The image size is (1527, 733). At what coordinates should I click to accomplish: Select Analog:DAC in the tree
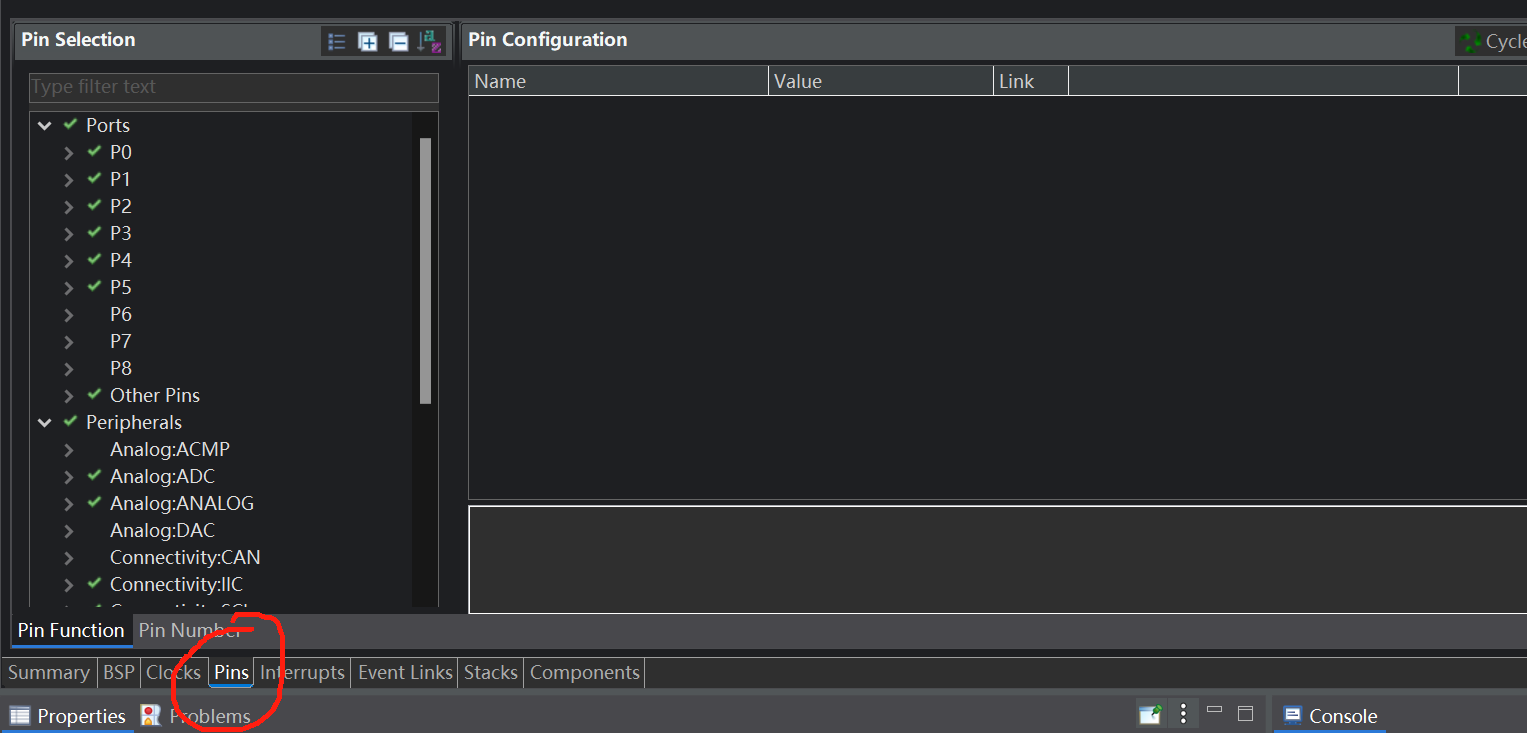tap(162, 531)
